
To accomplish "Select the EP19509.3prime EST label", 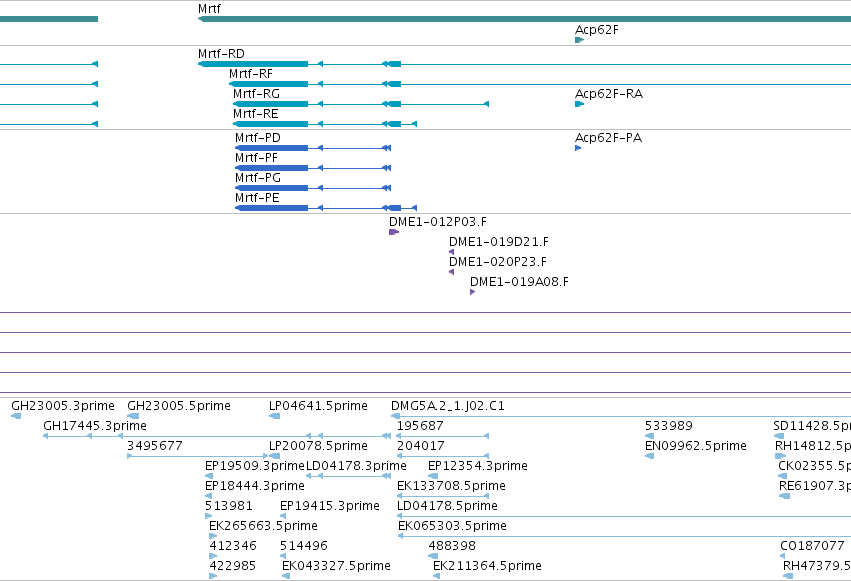I will tap(255, 466).
